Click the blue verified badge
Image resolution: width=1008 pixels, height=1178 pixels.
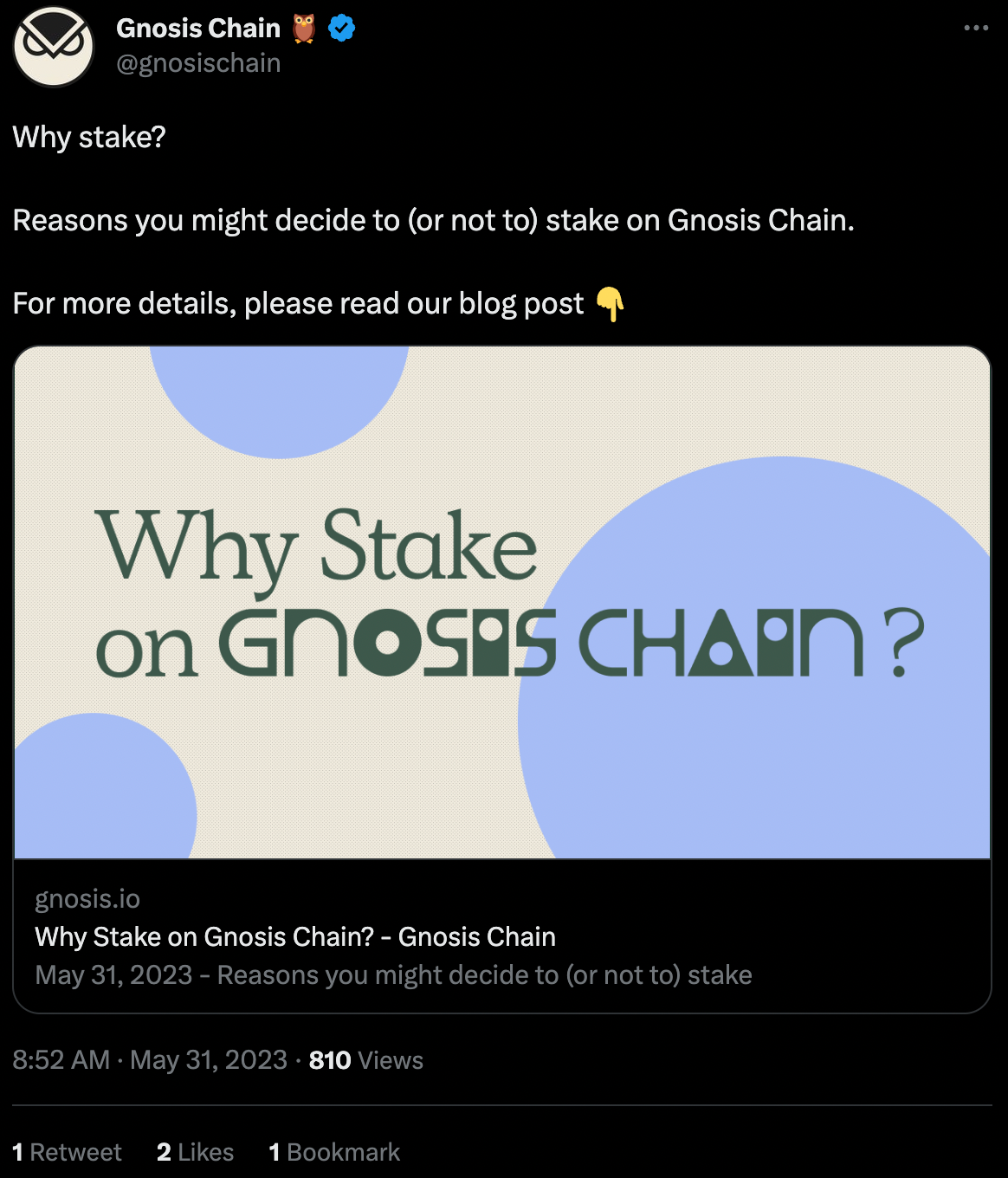click(x=342, y=29)
